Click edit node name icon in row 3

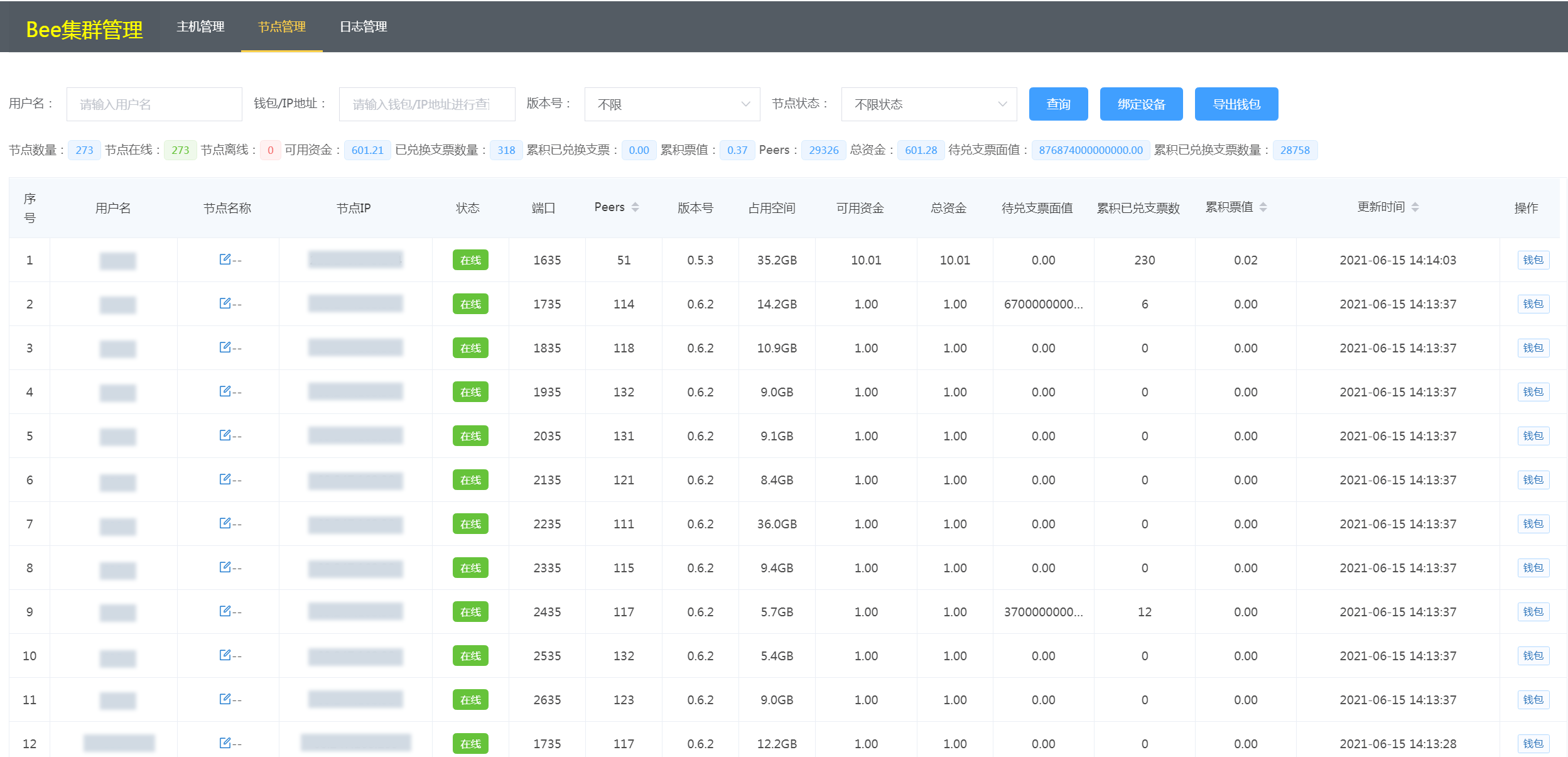pyautogui.click(x=225, y=347)
